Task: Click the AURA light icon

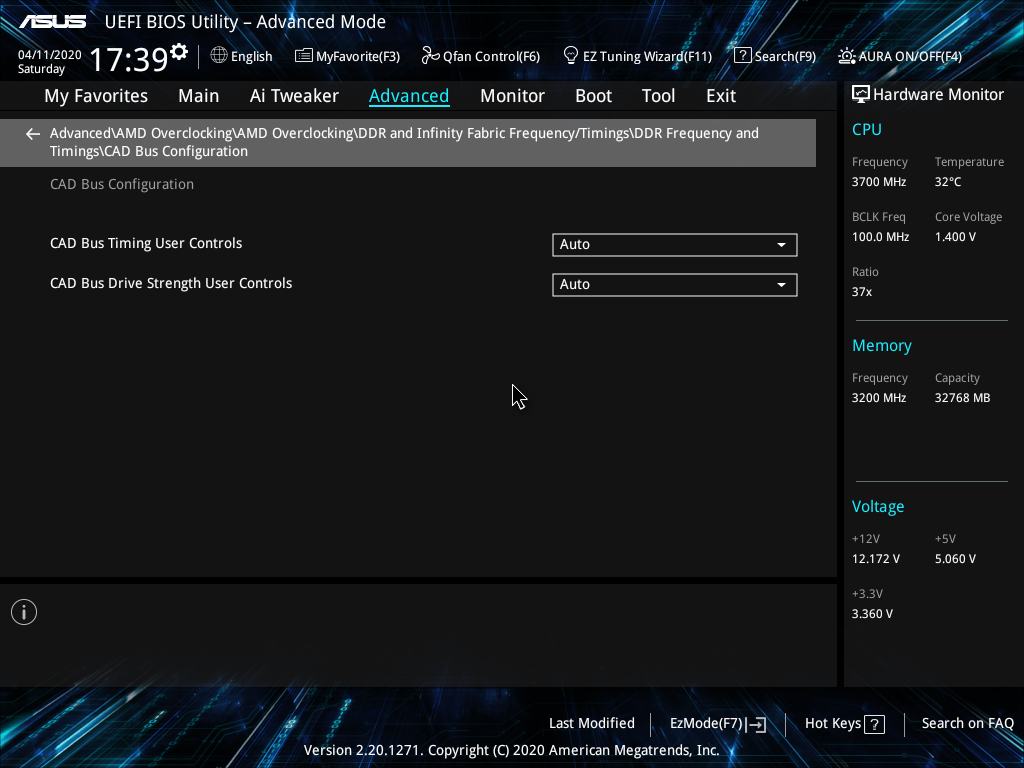Action: [846, 56]
